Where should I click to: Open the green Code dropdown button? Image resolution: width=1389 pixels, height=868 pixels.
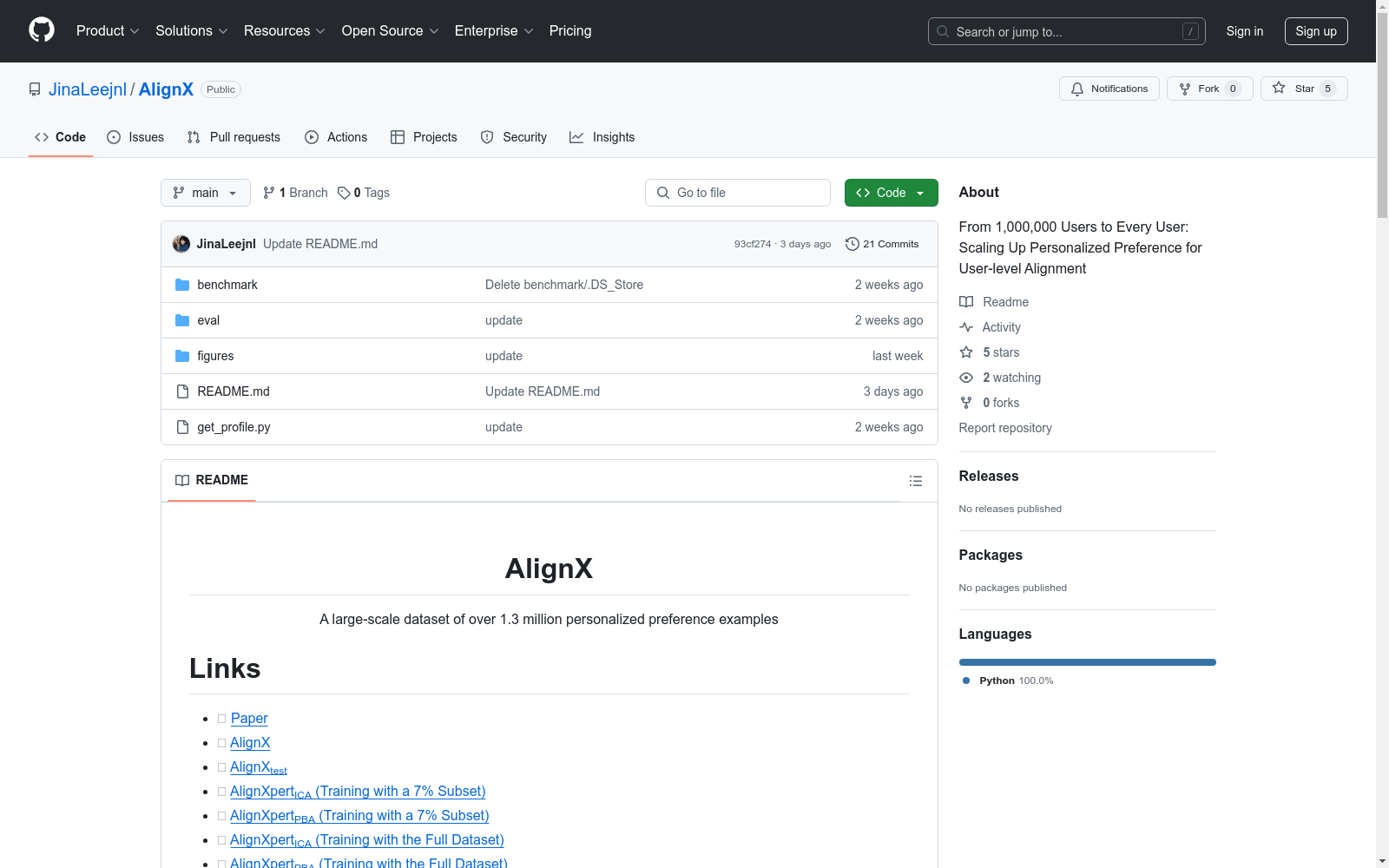point(891,193)
